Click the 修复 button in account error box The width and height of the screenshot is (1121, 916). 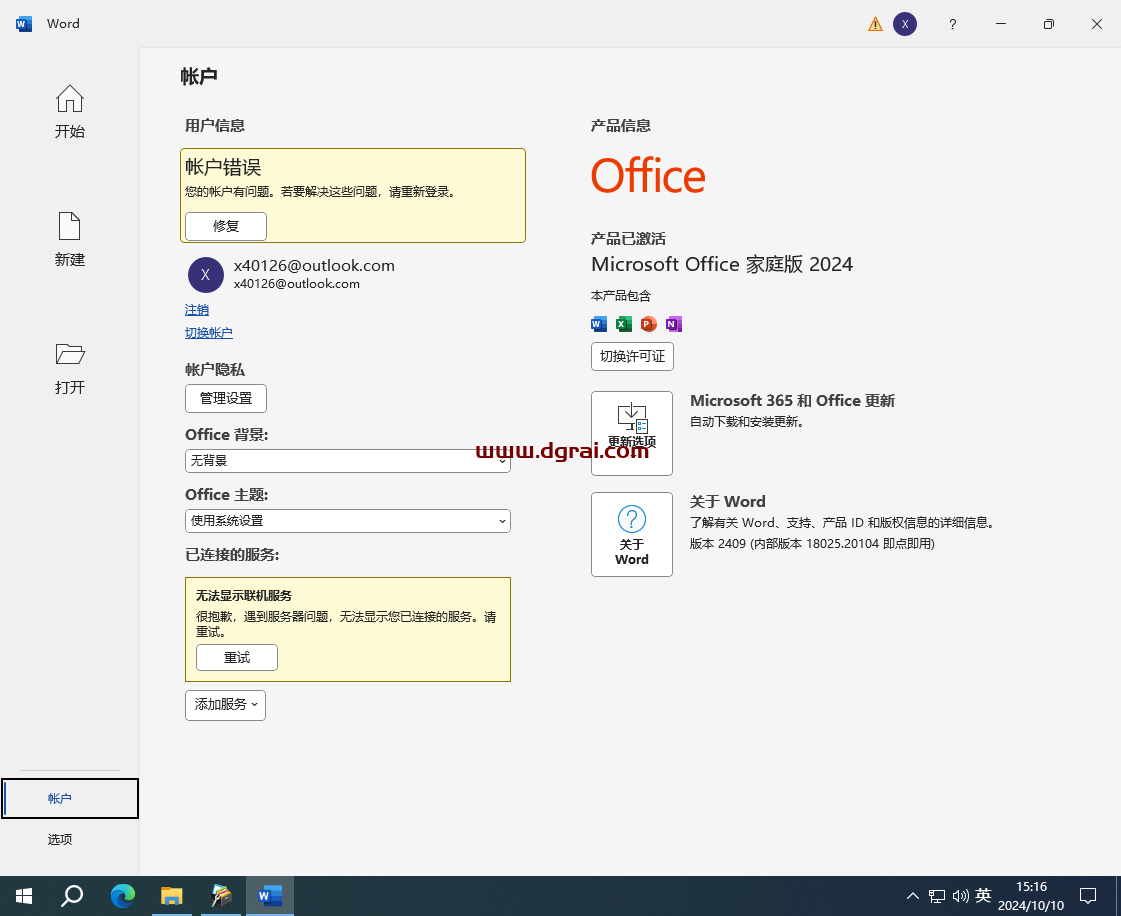tap(225, 226)
